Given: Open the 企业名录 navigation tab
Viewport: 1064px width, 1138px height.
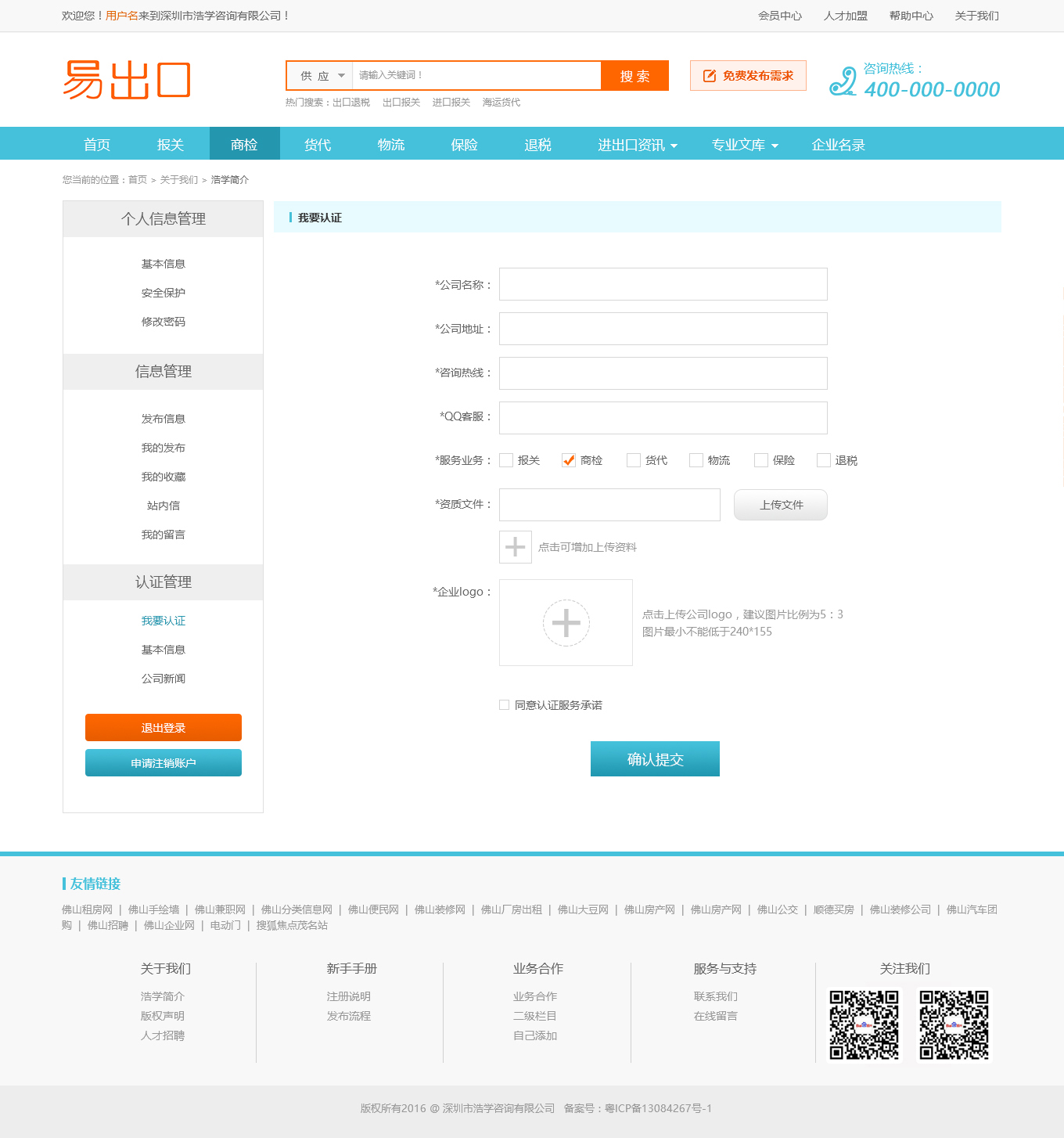Looking at the screenshot, I should coord(839,145).
